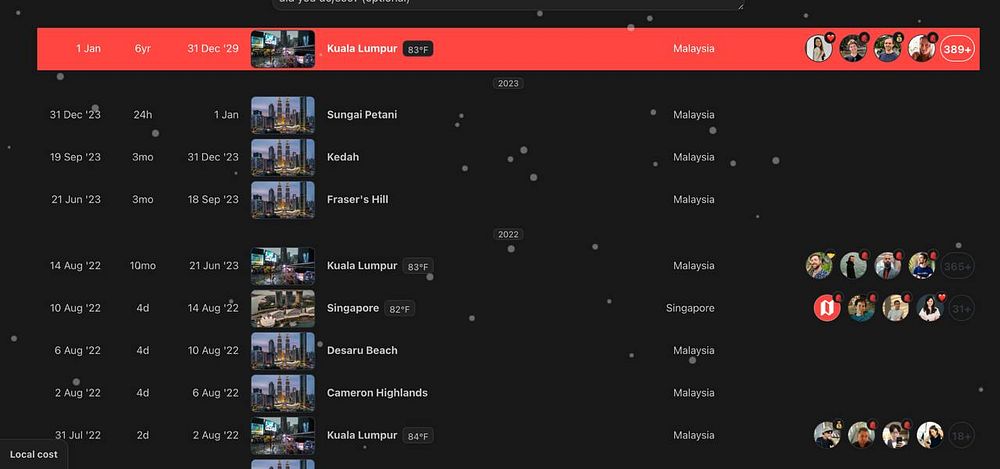Open the highlighted Kuala Lumpur 1 Jan trip thumbnail
The image size is (1000, 469).
coord(283,48)
